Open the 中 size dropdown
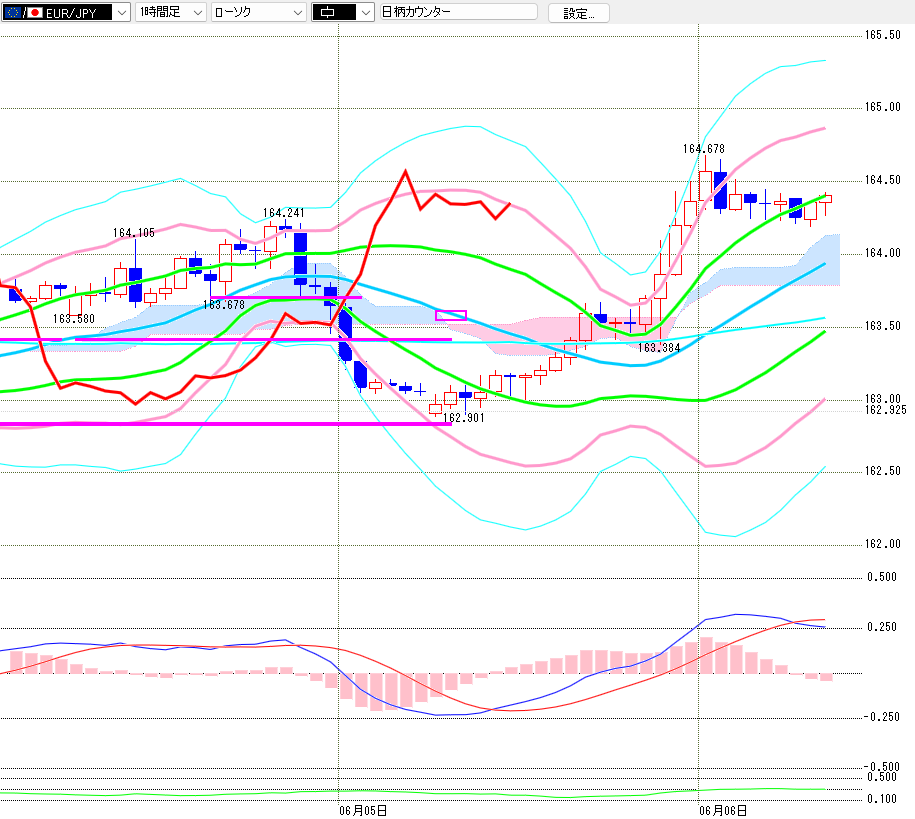This screenshot has height=819, width=915. pyautogui.click(x=343, y=12)
